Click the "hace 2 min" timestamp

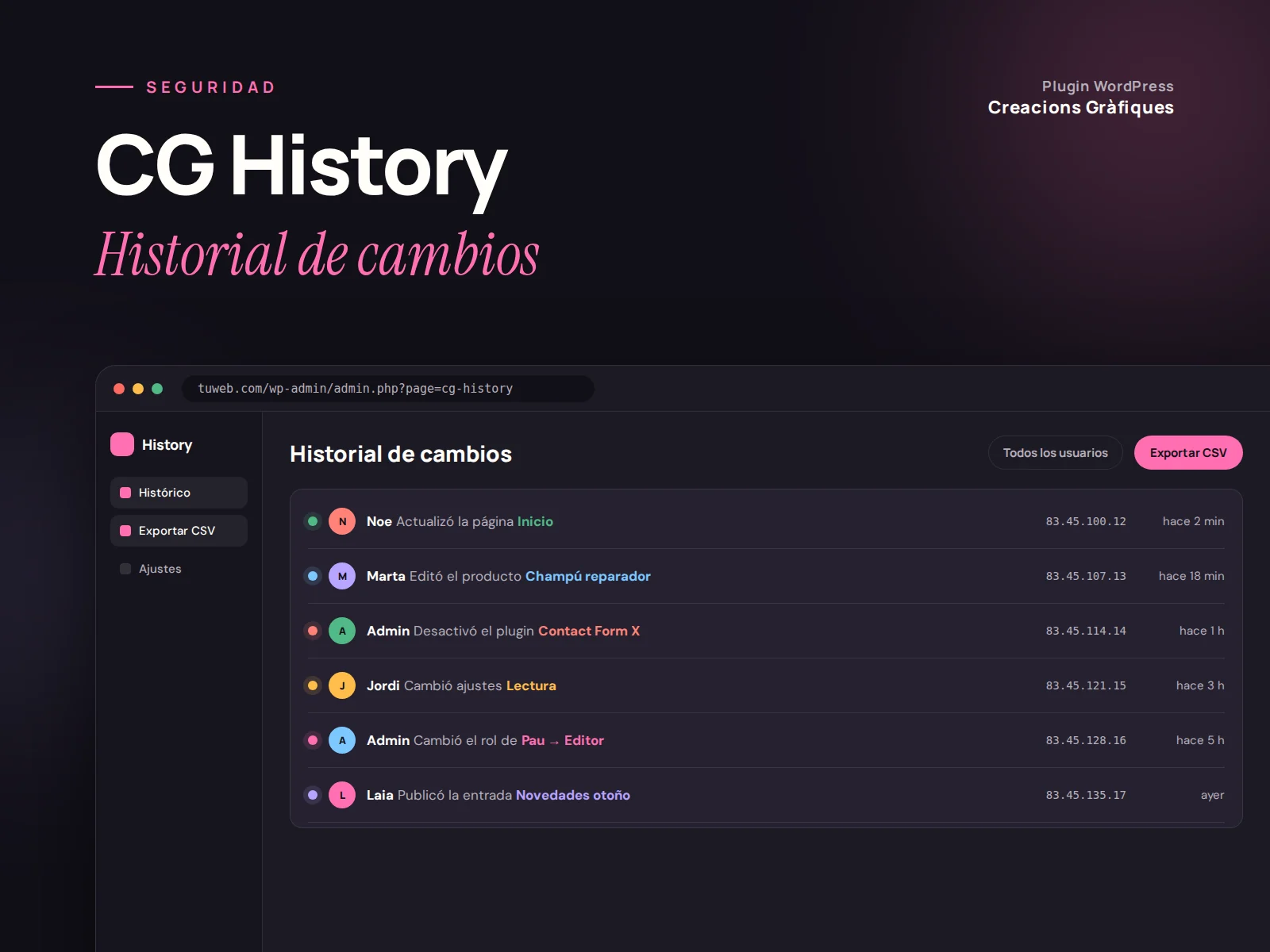[x=1194, y=521]
